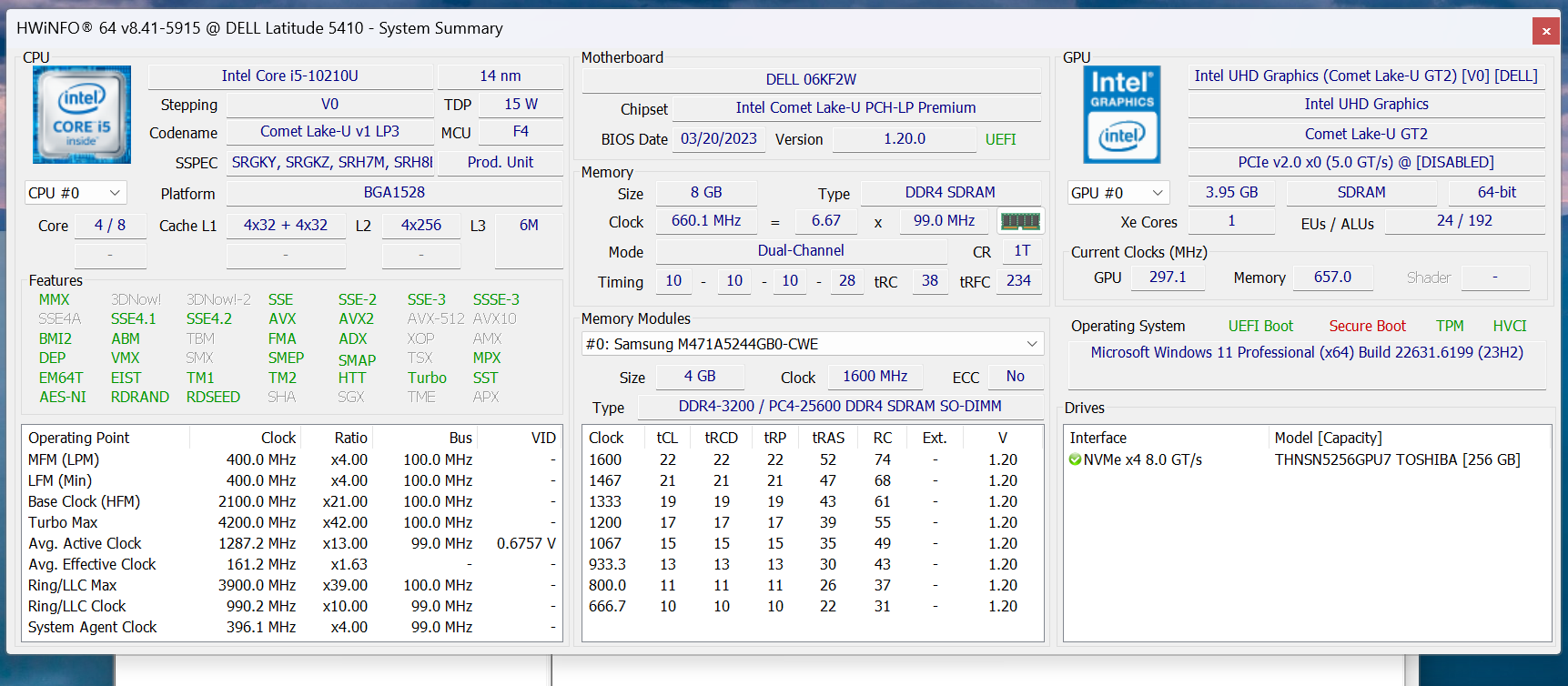The height and width of the screenshot is (686, 1568).
Task: Click the 14 nm process value
Action: click(x=501, y=76)
